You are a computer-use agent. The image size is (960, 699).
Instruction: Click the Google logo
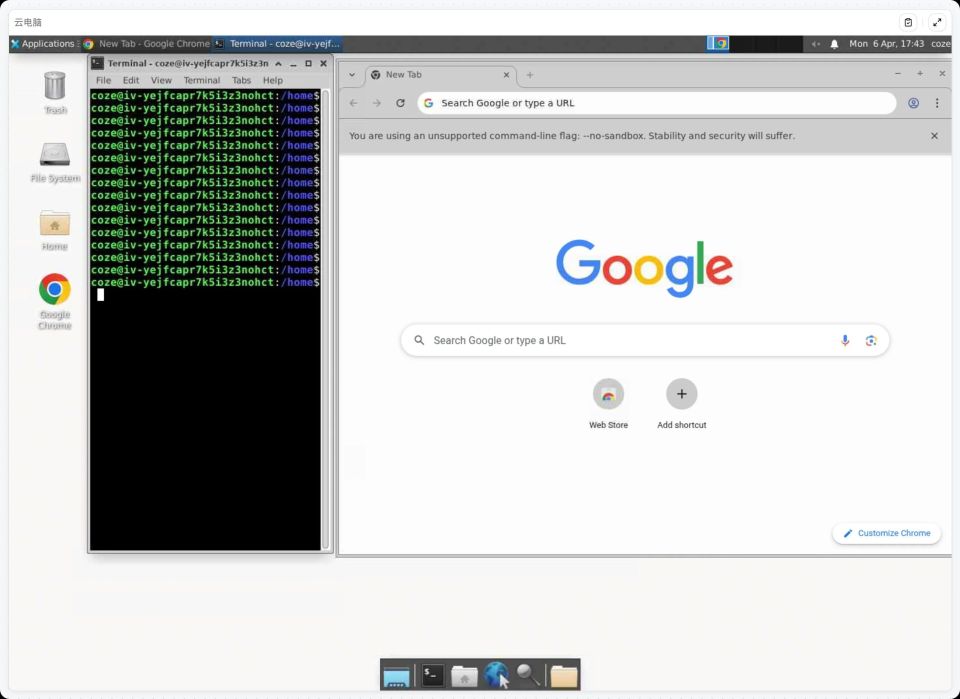(x=644, y=268)
